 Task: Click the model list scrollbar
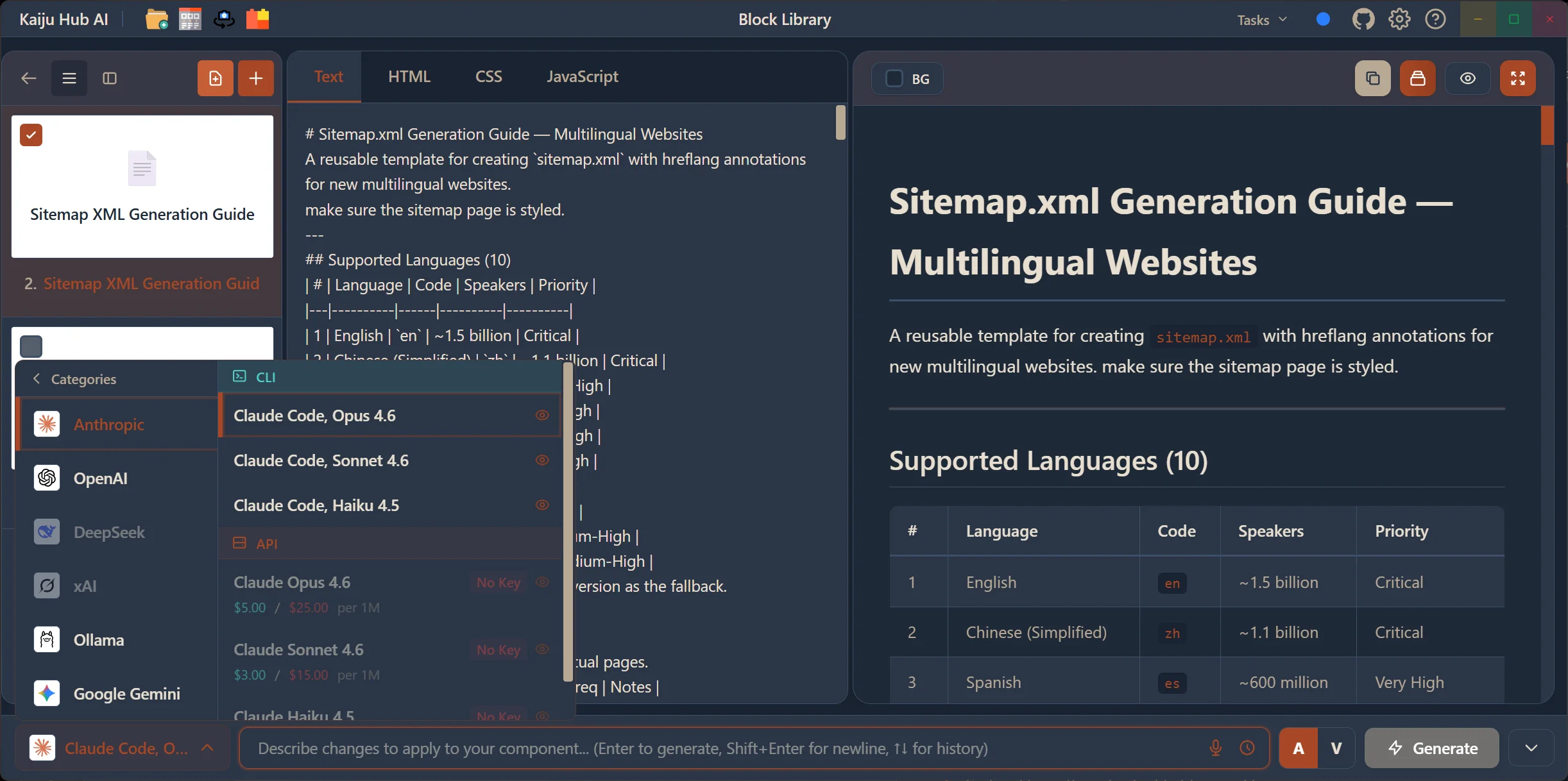click(x=567, y=523)
